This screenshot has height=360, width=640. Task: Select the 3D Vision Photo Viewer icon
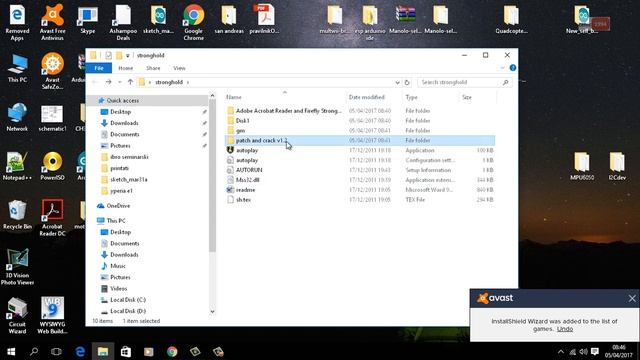pos(17,267)
